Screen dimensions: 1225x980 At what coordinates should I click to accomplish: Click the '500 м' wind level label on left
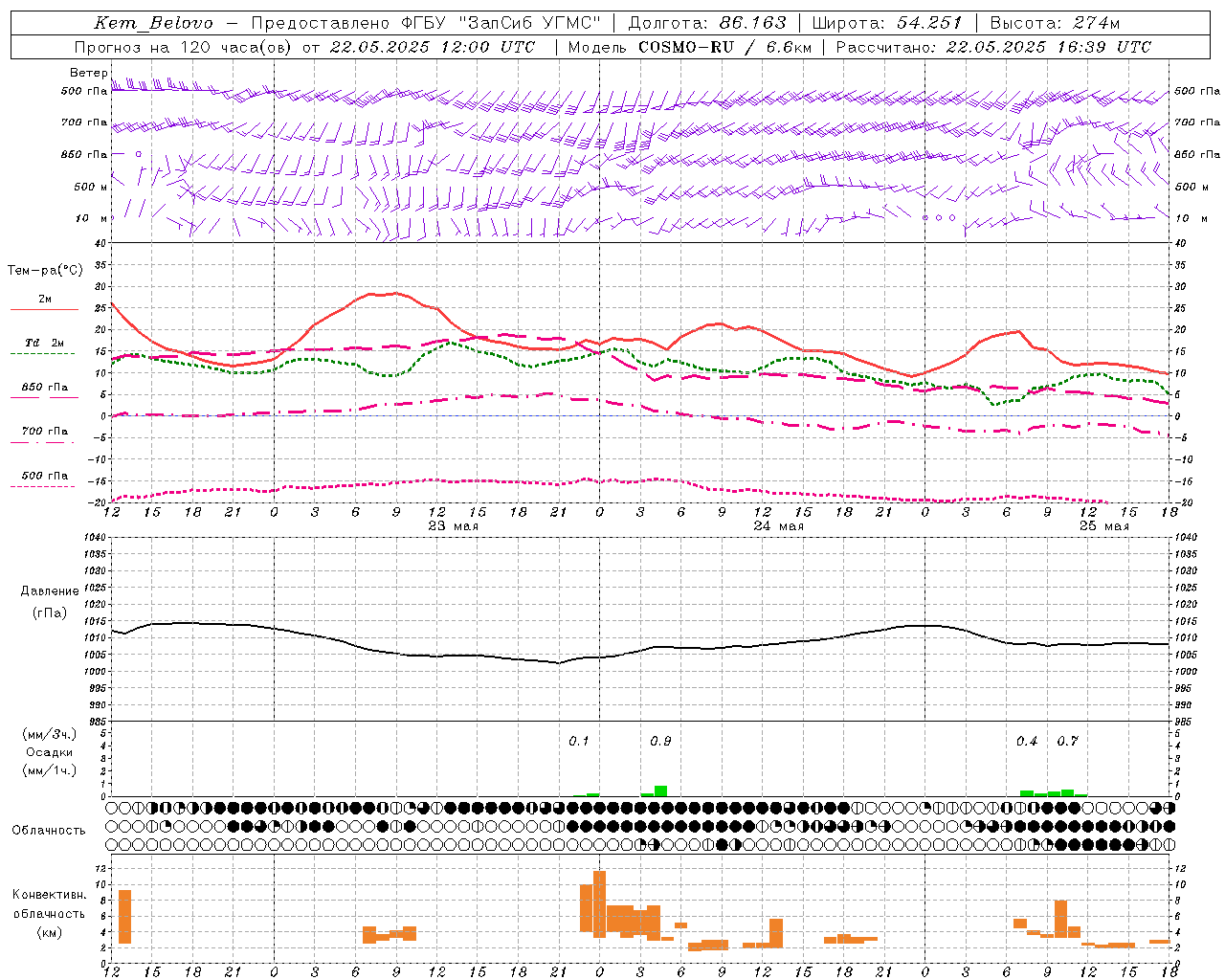pyautogui.click(x=90, y=187)
